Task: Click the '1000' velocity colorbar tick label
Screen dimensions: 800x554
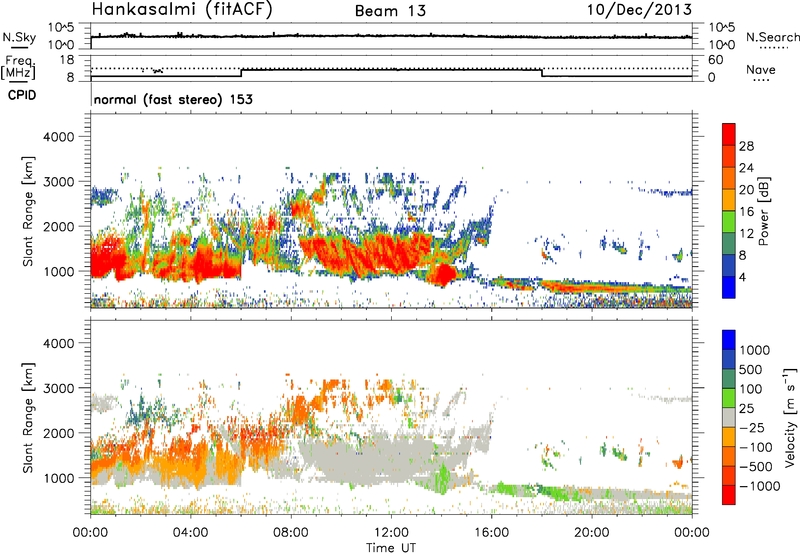Action: [755, 350]
